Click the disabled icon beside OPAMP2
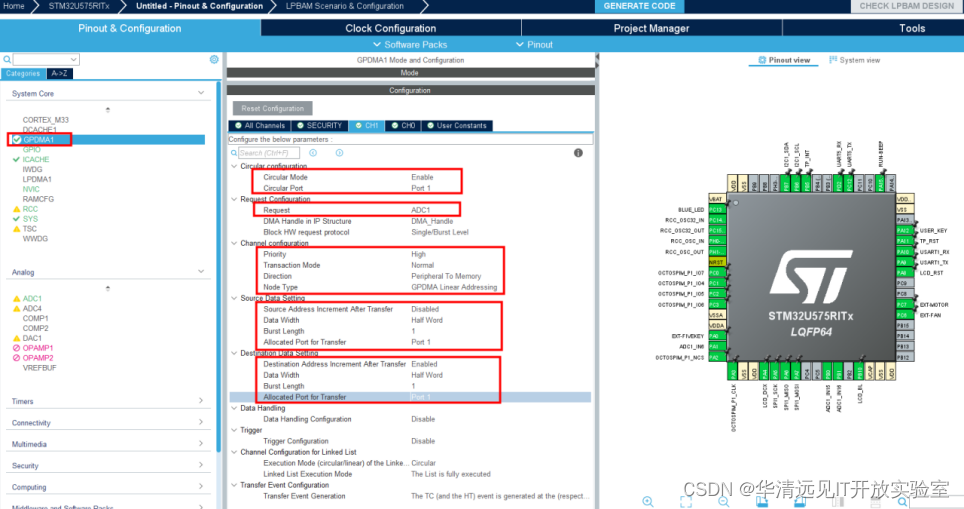The width and height of the screenshot is (964, 509). (x=17, y=358)
